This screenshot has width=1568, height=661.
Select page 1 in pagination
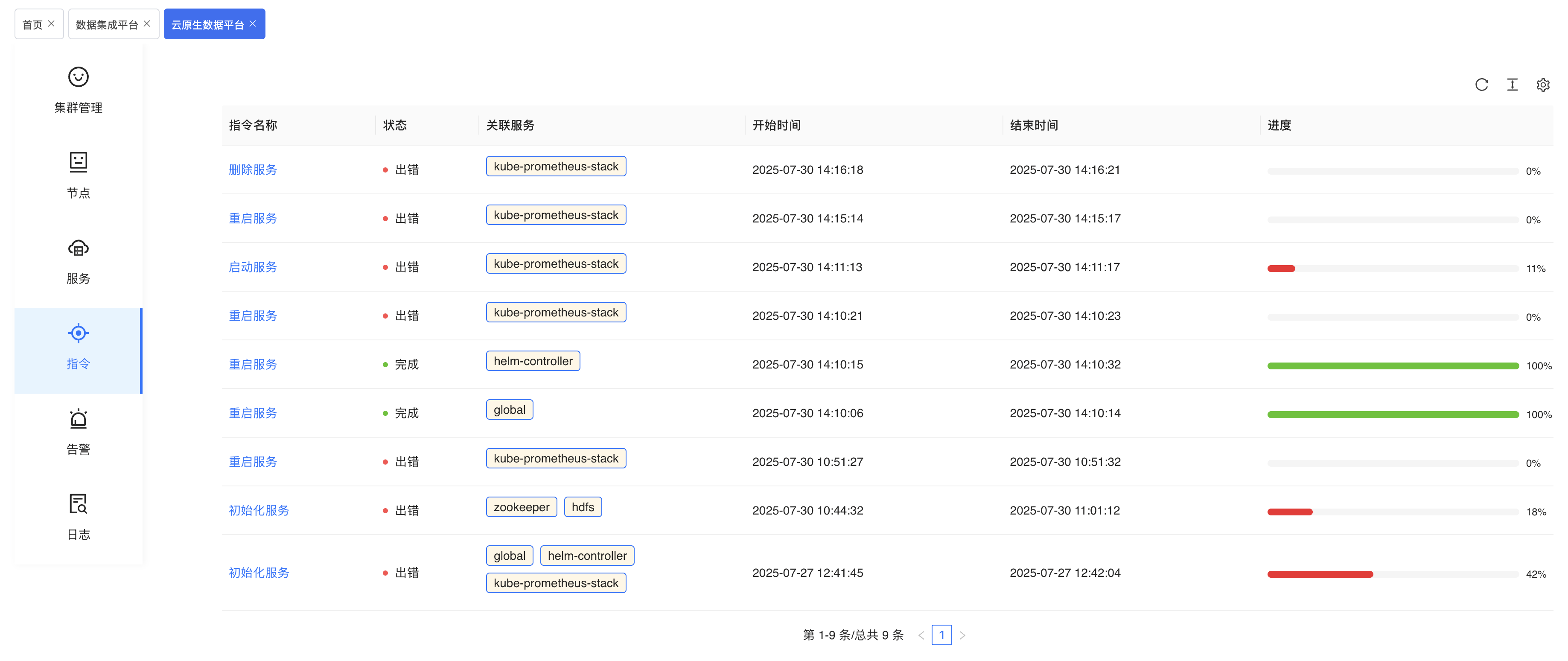tap(941, 635)
